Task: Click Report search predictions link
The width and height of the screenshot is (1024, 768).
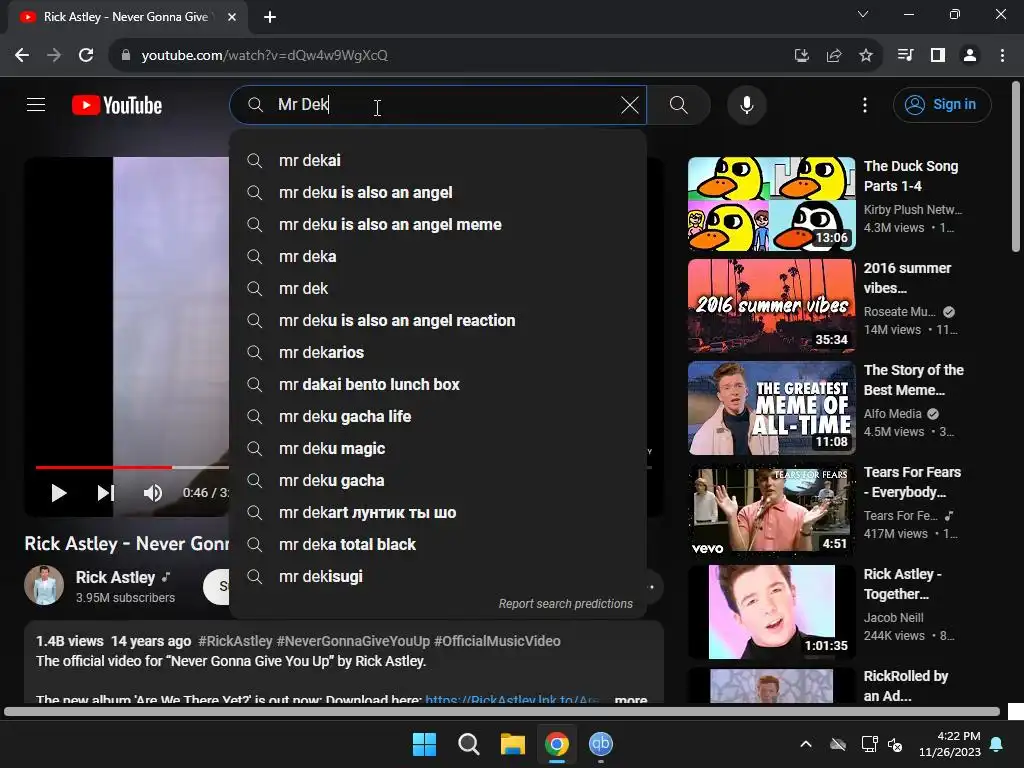Action: (x=566, y=603)
